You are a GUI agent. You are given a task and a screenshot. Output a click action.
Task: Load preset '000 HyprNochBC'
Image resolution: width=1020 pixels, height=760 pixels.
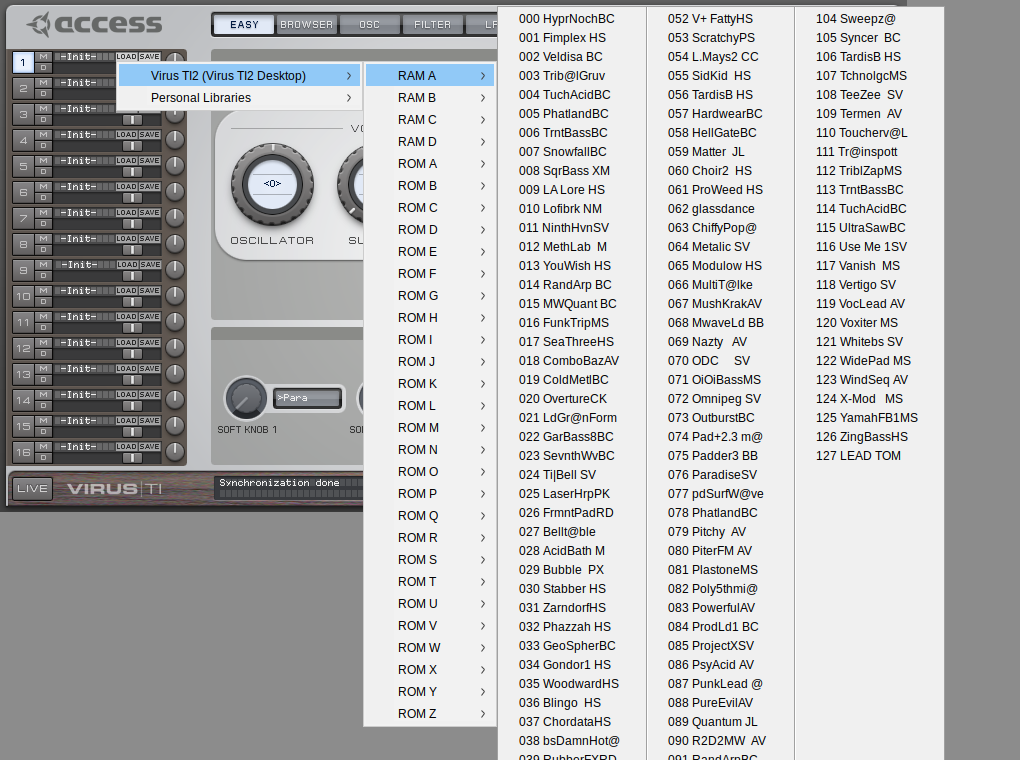567,19
